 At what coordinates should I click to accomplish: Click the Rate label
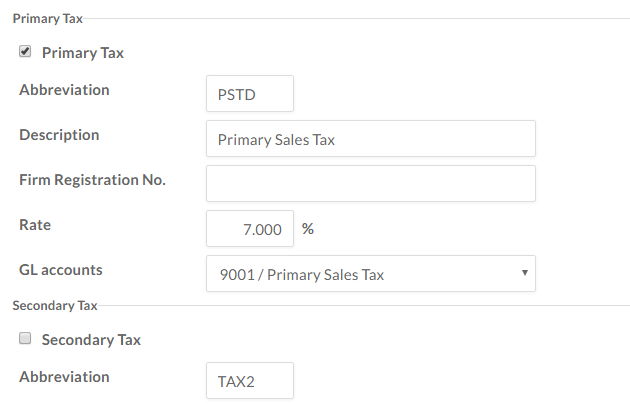[35, 225]
